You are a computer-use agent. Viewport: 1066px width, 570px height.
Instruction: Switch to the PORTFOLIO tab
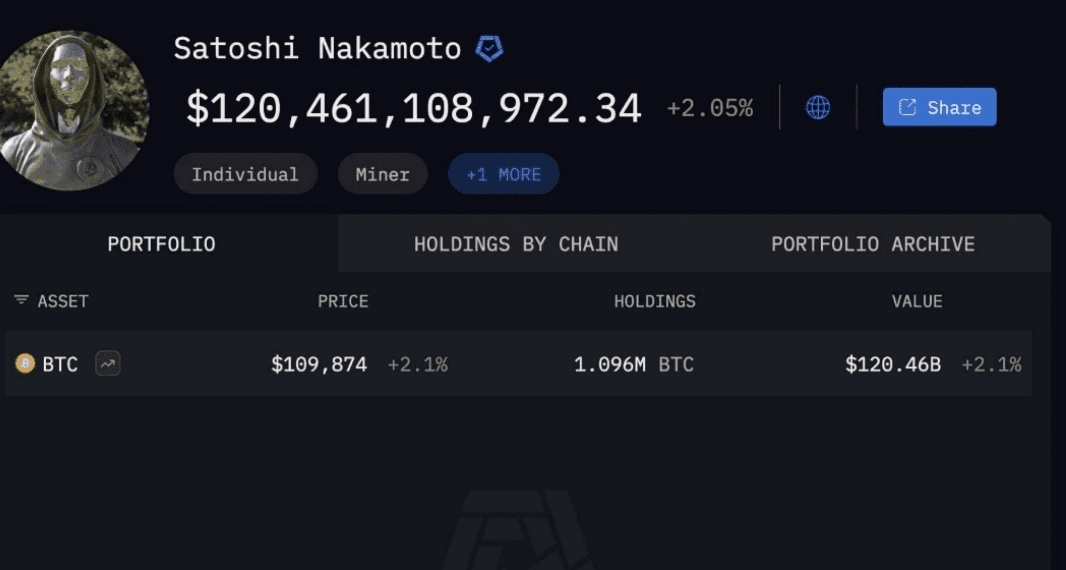coord(162,244)
